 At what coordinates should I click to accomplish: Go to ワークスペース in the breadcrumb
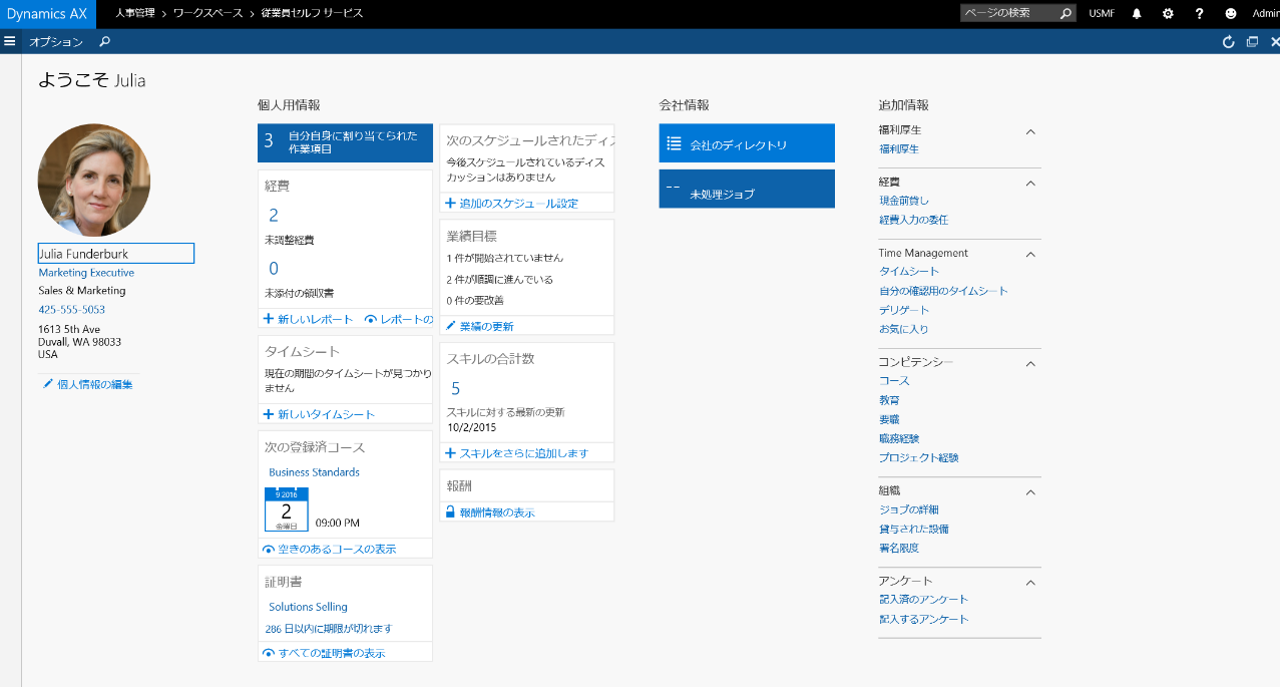(207, 14)
